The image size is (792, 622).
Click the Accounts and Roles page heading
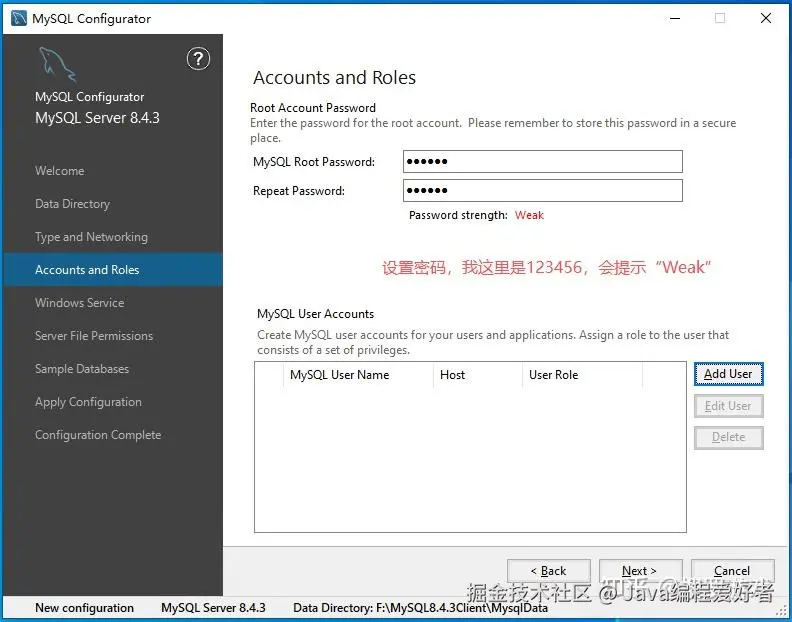(334, 78)
